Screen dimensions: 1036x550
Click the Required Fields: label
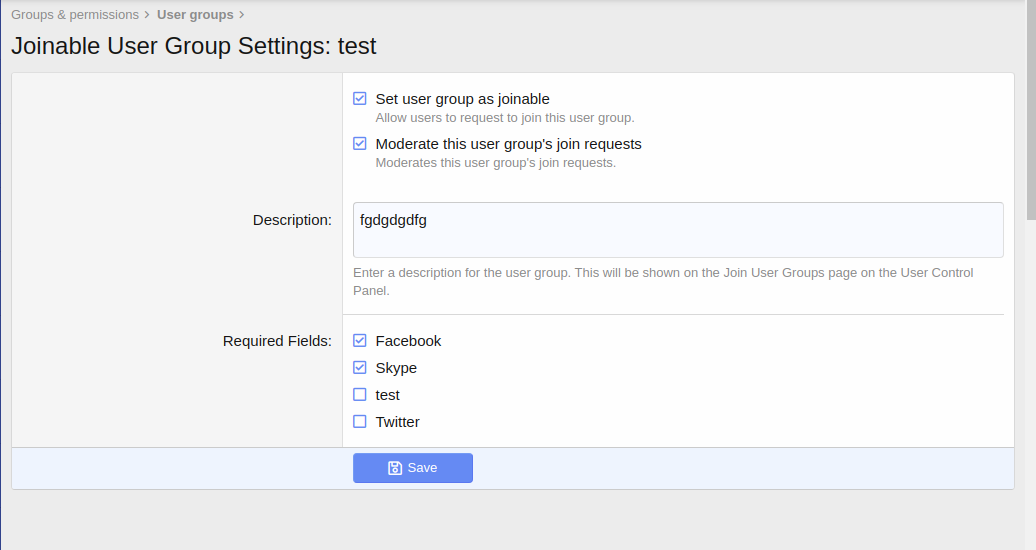coord(277,341)
